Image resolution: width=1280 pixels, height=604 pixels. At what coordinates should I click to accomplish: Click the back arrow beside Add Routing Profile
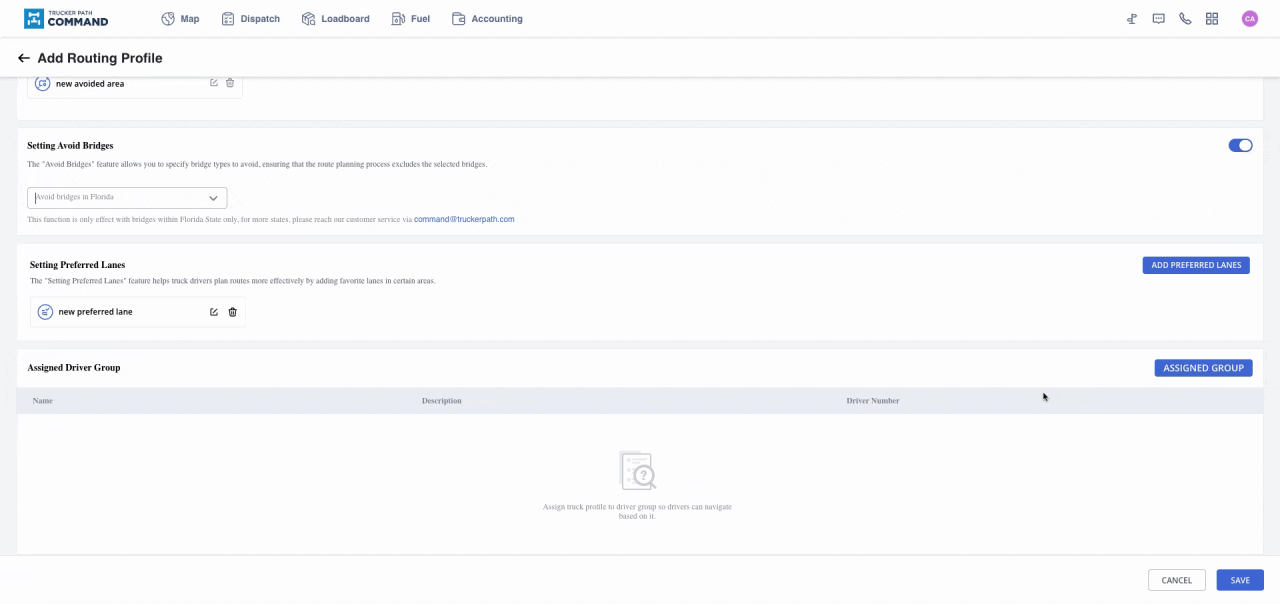pos(24,58)
